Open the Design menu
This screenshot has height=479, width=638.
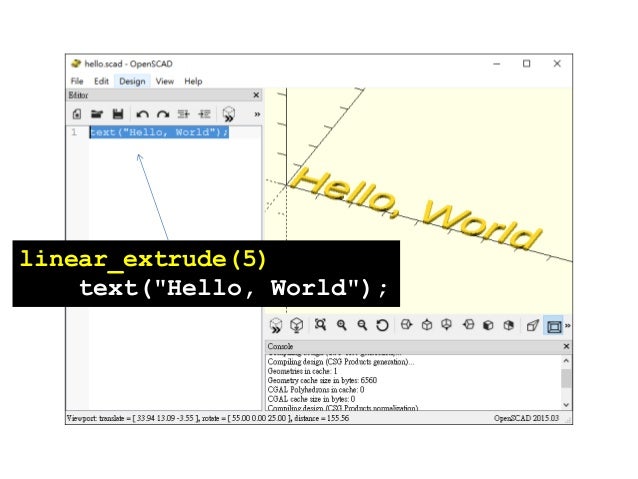tap(131, 81)
